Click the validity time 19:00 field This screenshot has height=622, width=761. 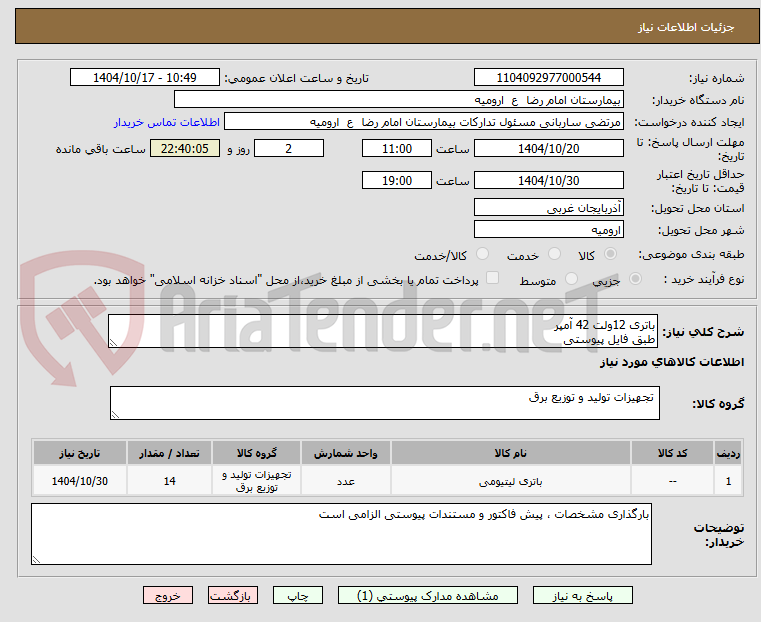pos(397,180)
